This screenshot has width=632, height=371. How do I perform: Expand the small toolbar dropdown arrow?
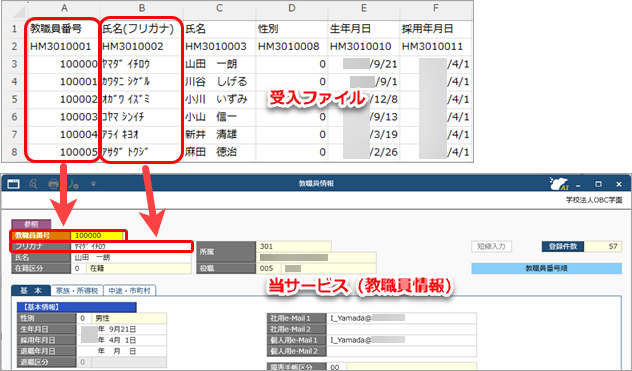pyautogui.click(x=93, y=184)
